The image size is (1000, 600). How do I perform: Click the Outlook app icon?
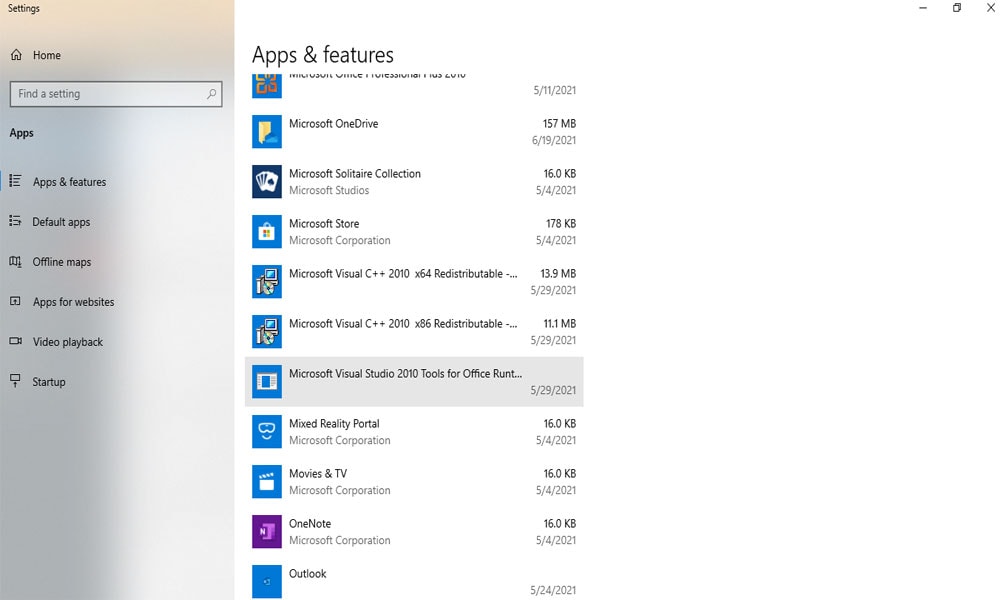point(267,582)
